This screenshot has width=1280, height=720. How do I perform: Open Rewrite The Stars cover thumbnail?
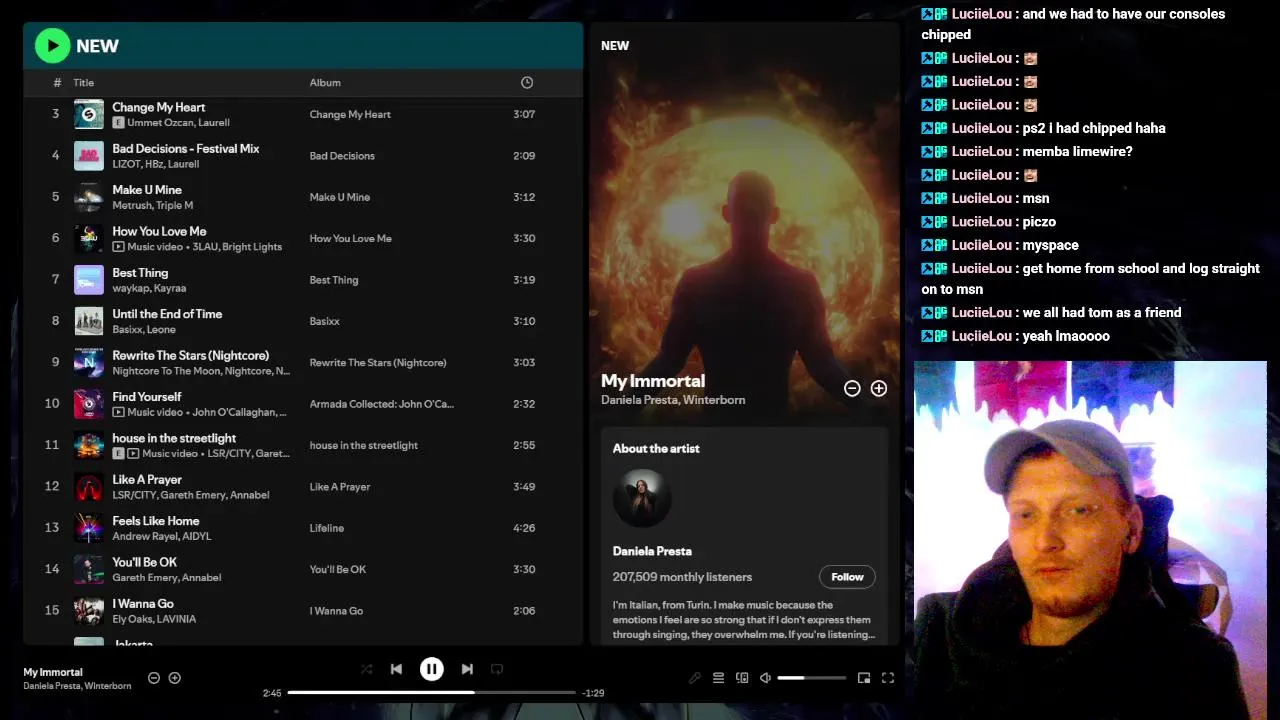88,362
